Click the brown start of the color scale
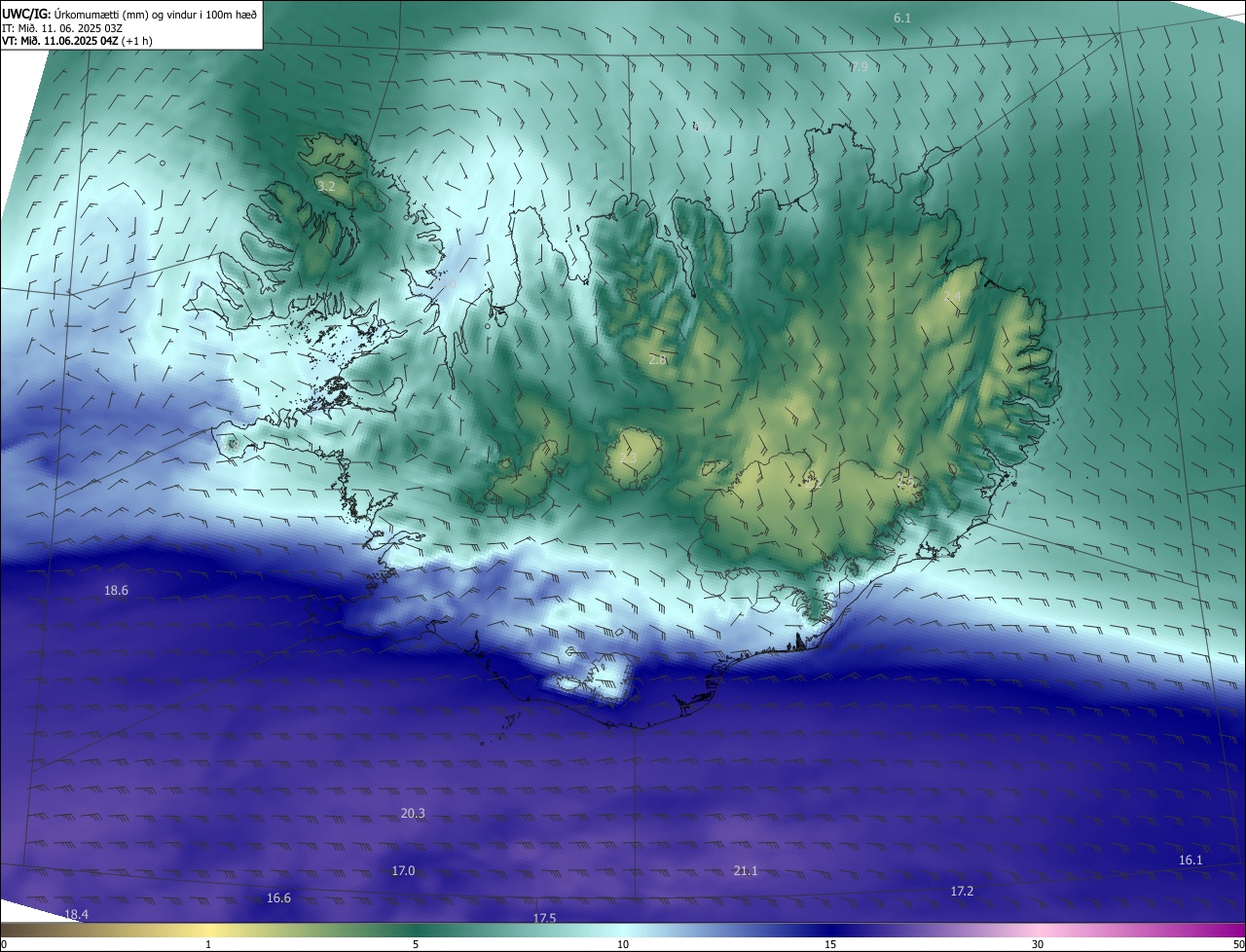This screenshot has width=1246, height=952. 12,931
